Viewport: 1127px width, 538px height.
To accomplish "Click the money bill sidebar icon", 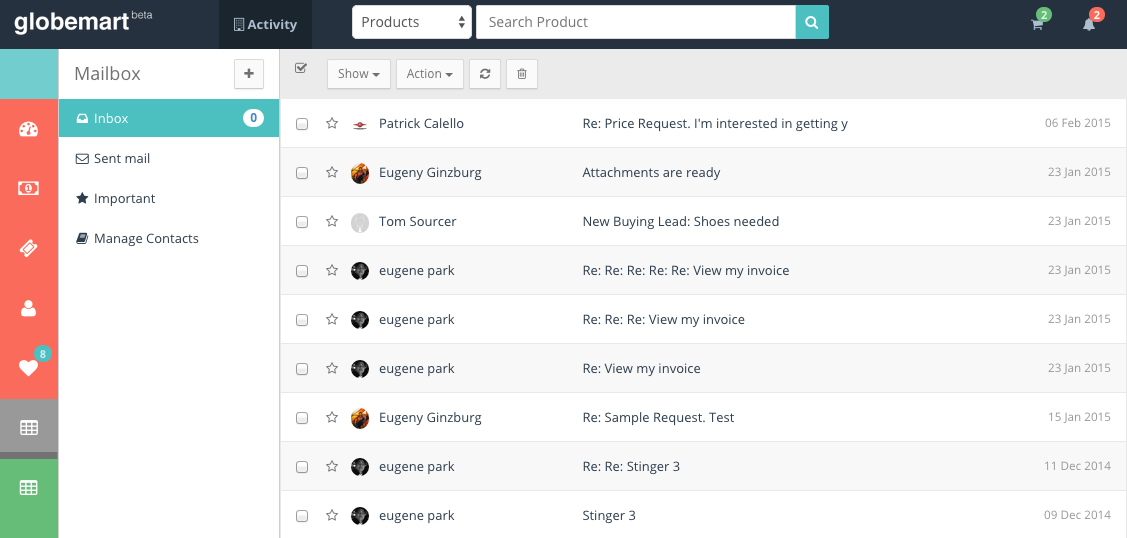I will (28, 188).
